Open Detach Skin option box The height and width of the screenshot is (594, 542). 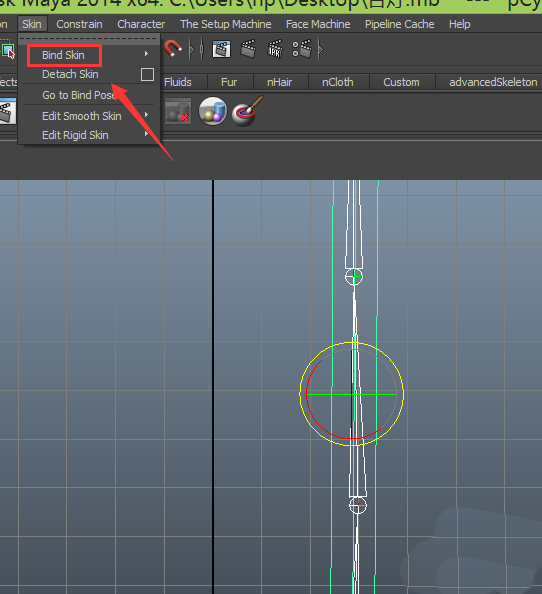pos(147,75)
